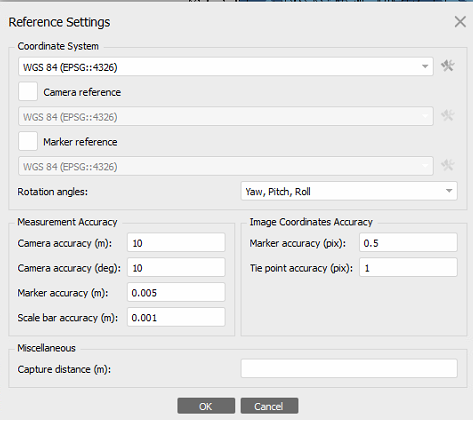This screenshot has height=422, width=475.
Task: Click the Marker reference label
Action: click(80, 142)
